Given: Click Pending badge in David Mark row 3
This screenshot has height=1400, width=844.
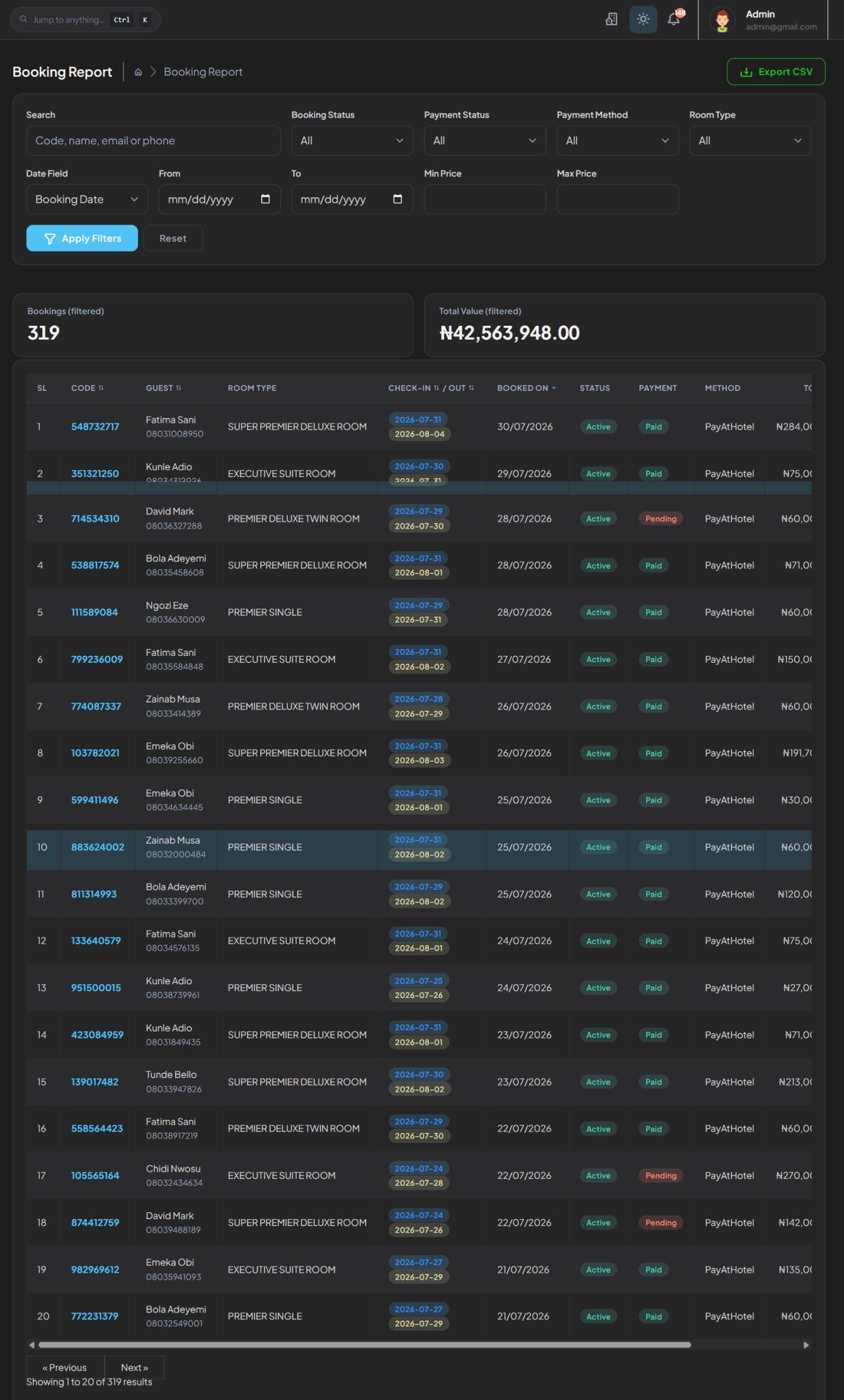Looking at the screenshot, I should pyautogui.click(x=660, y=519).
